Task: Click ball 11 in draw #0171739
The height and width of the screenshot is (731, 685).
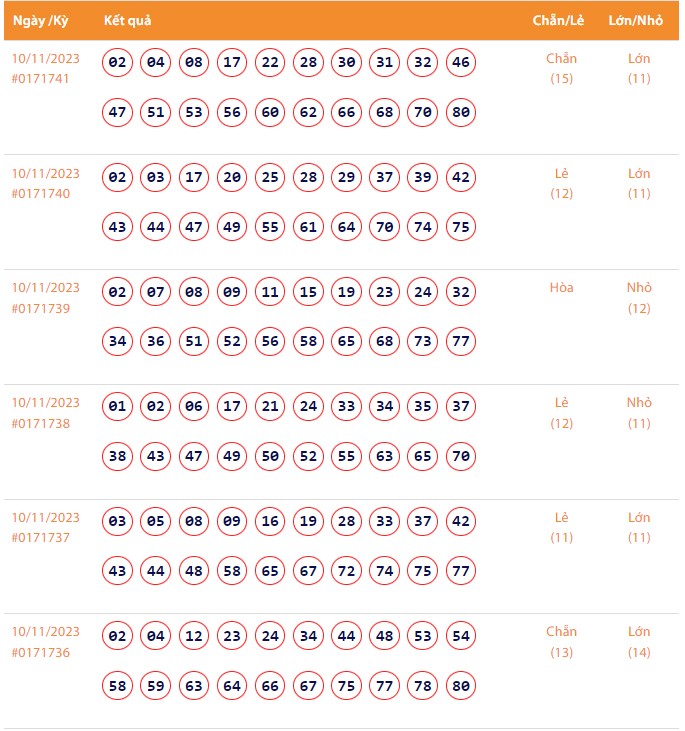Action: point(270,293)
